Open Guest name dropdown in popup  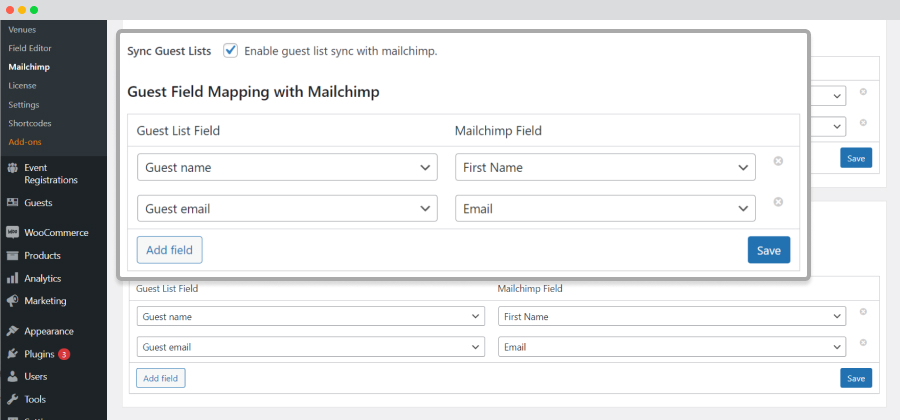click(x=287, y=168)
